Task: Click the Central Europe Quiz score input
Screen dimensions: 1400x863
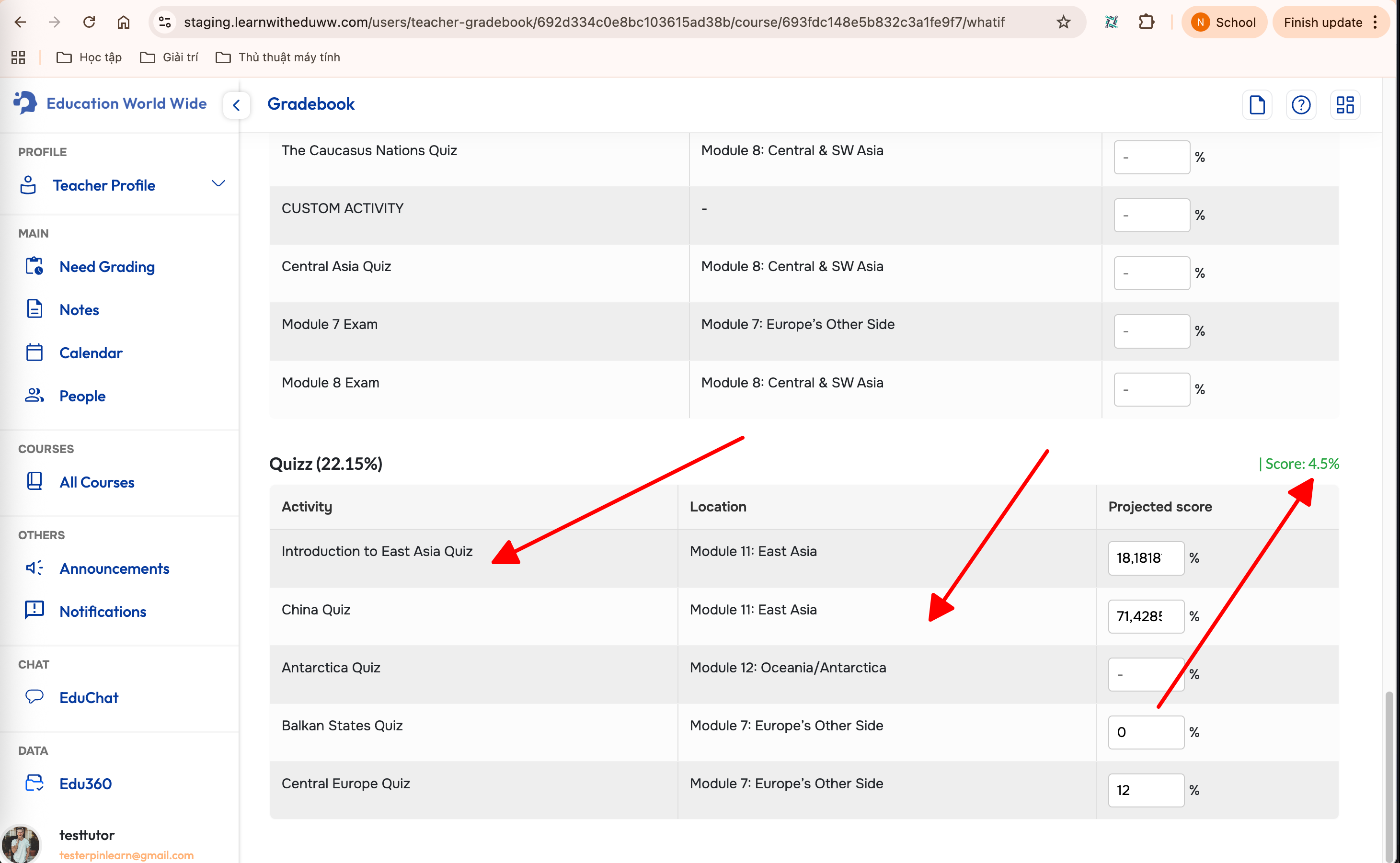Action: pos(1146,790)
